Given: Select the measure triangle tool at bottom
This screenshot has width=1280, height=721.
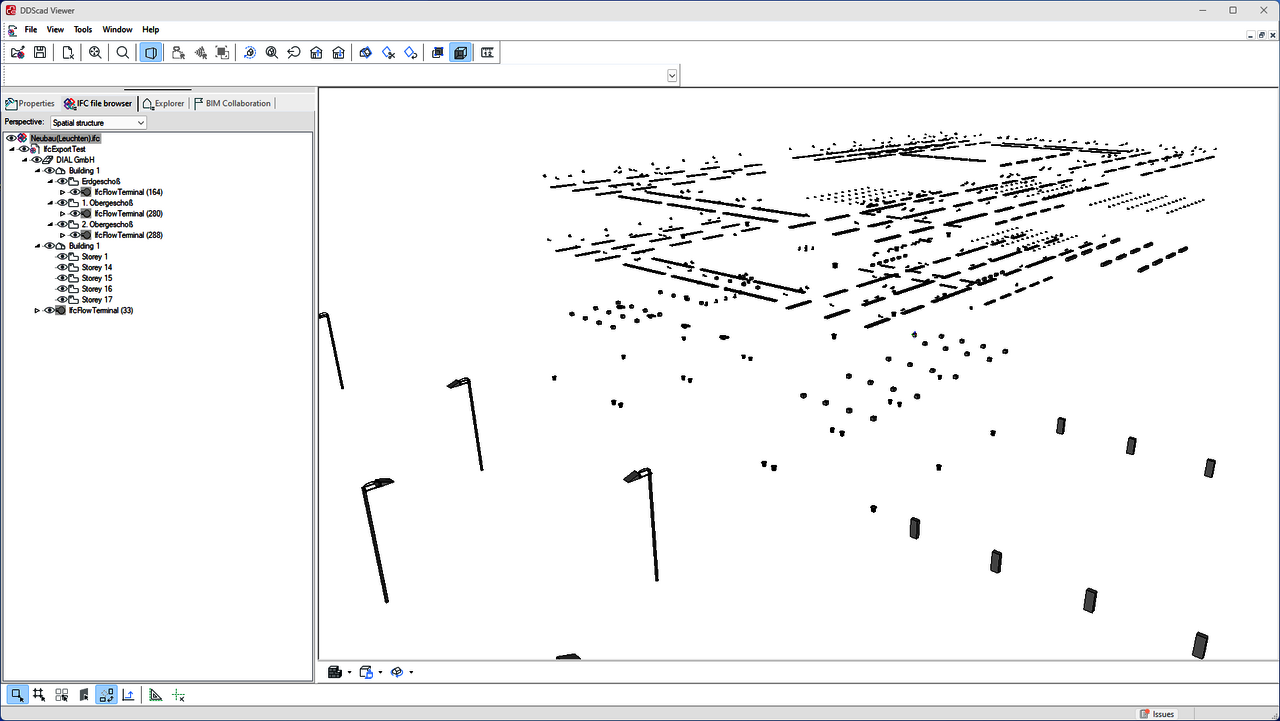Looking at the screenshot, I should coord(155,695).
